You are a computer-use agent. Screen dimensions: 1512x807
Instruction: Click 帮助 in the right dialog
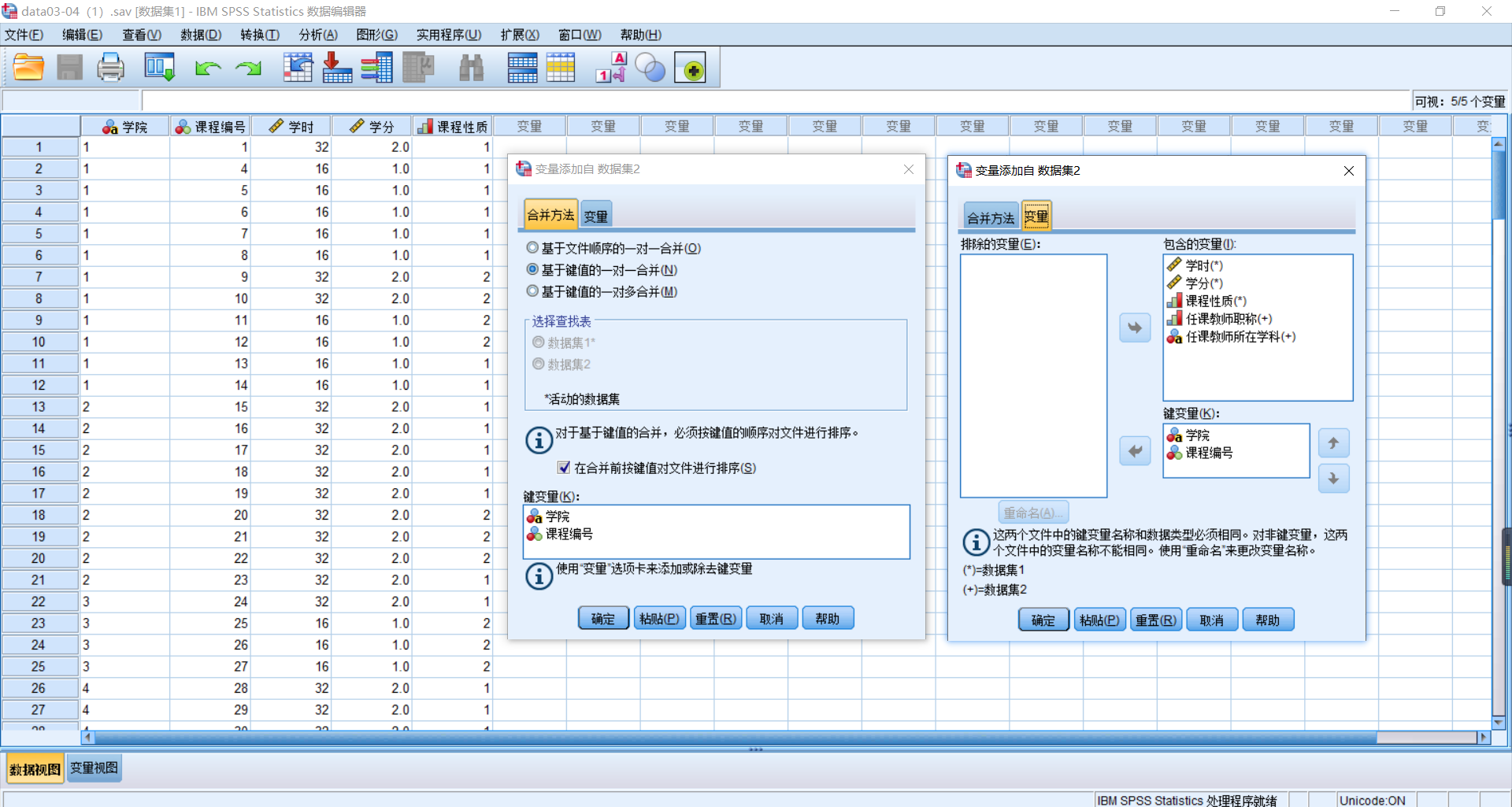tap(1267, 620)
